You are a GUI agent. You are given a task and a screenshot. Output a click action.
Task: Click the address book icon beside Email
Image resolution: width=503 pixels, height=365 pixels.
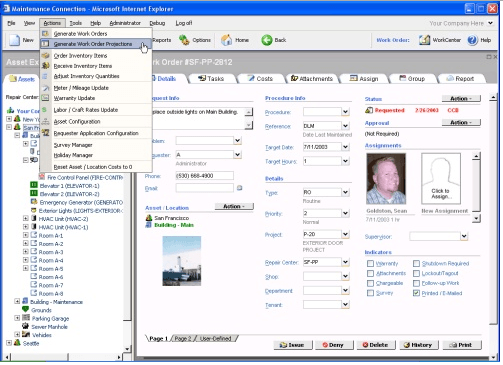(239, 188)
